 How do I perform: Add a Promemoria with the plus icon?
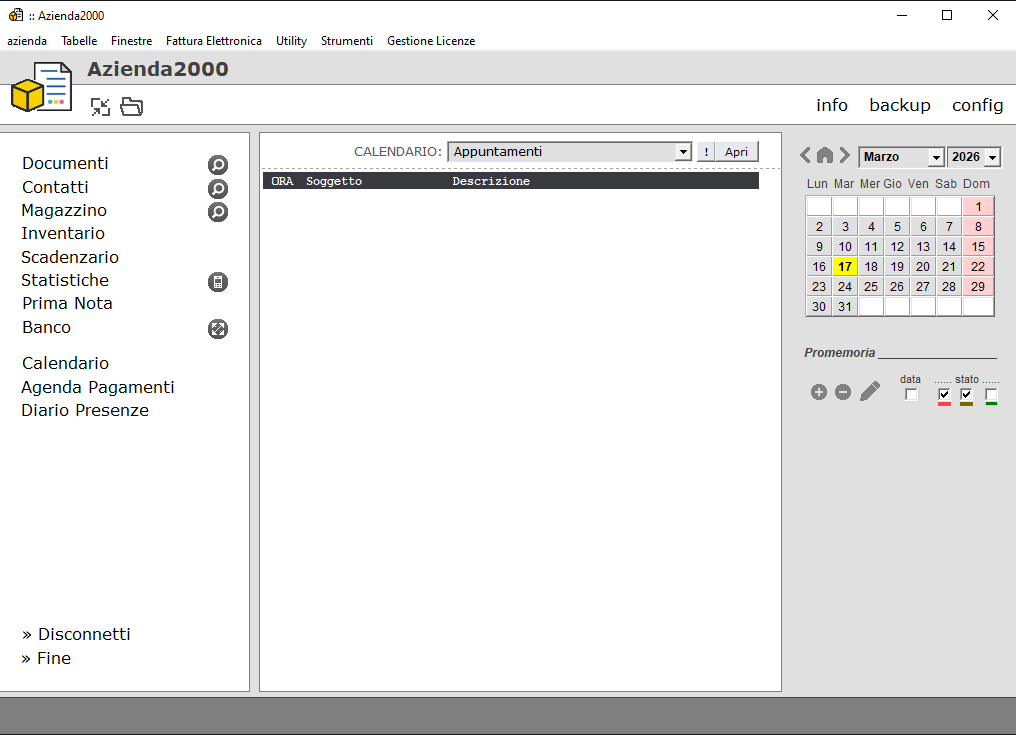(819, 392)
